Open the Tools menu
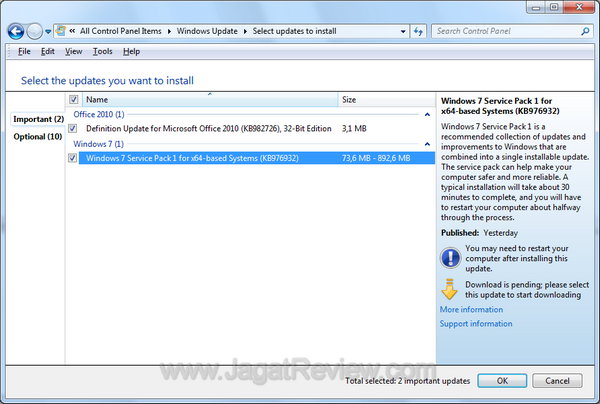 click(102, 51)
